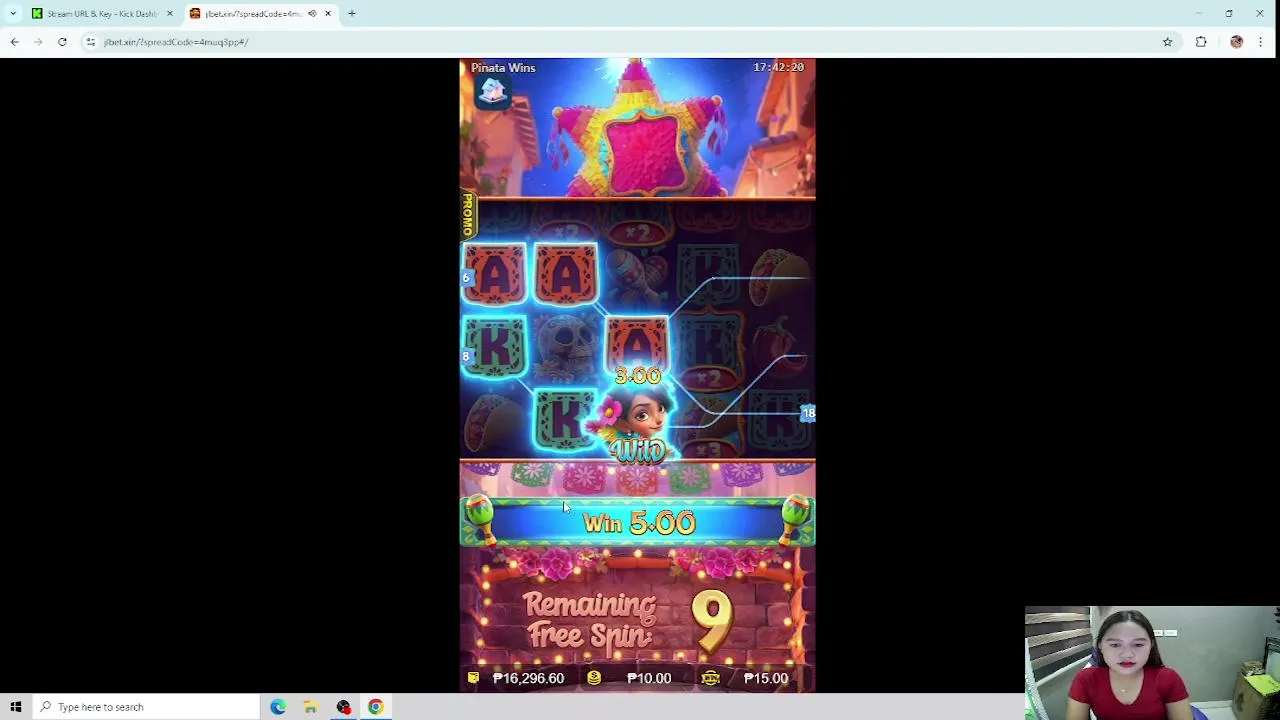Click the ₱10.00 bet value
Viewport: 1280px width, 720px height.
[649, 678]
